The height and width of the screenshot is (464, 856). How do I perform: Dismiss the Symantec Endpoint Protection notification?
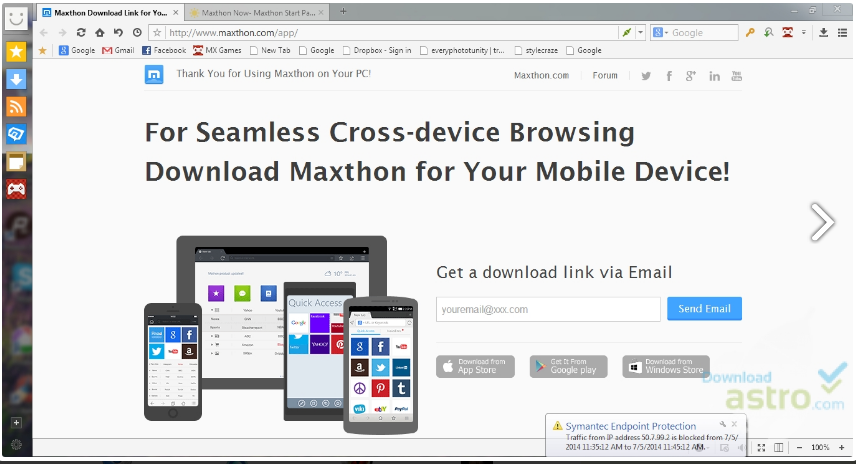[734, 424]
